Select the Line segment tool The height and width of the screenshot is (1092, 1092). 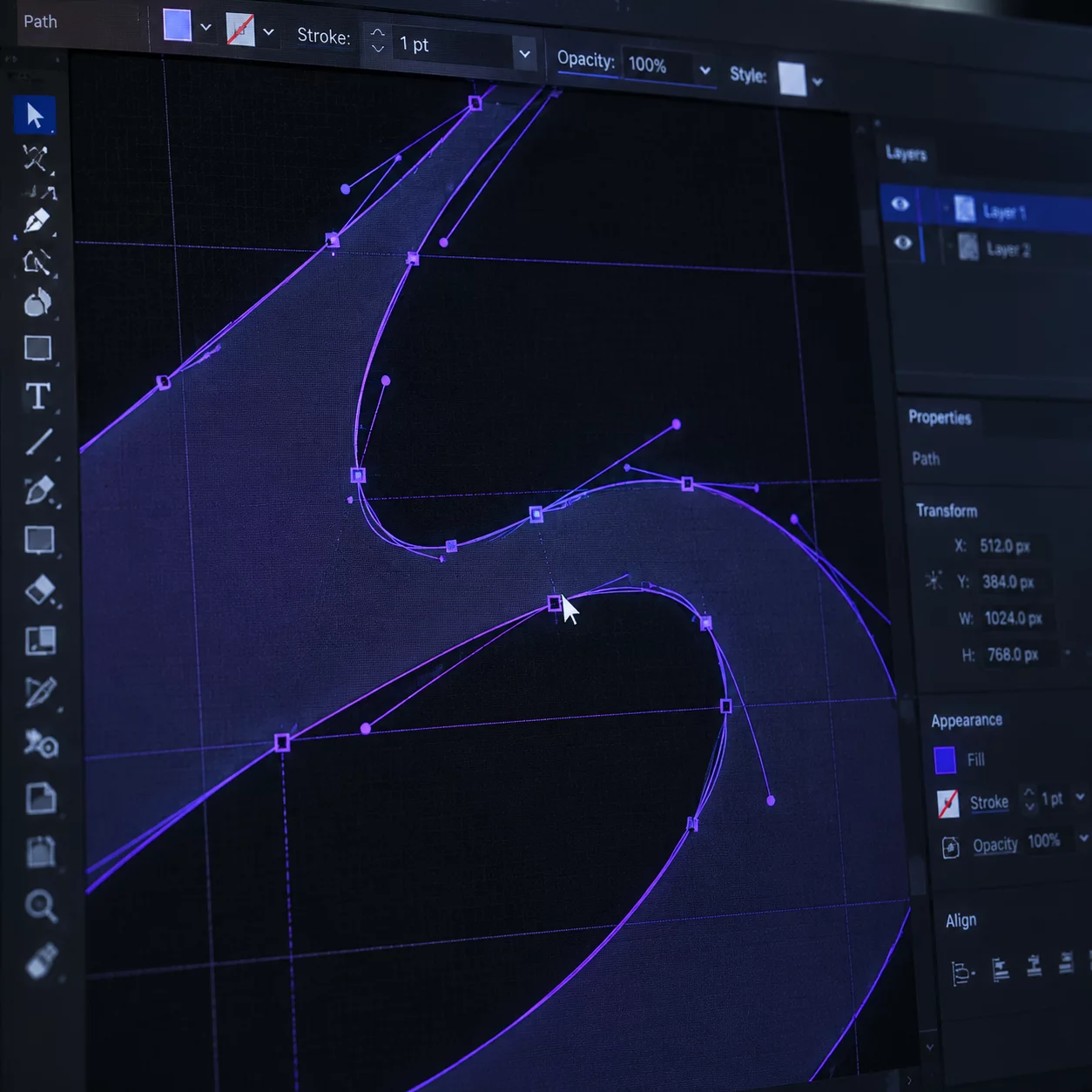(x=38, y=442)
